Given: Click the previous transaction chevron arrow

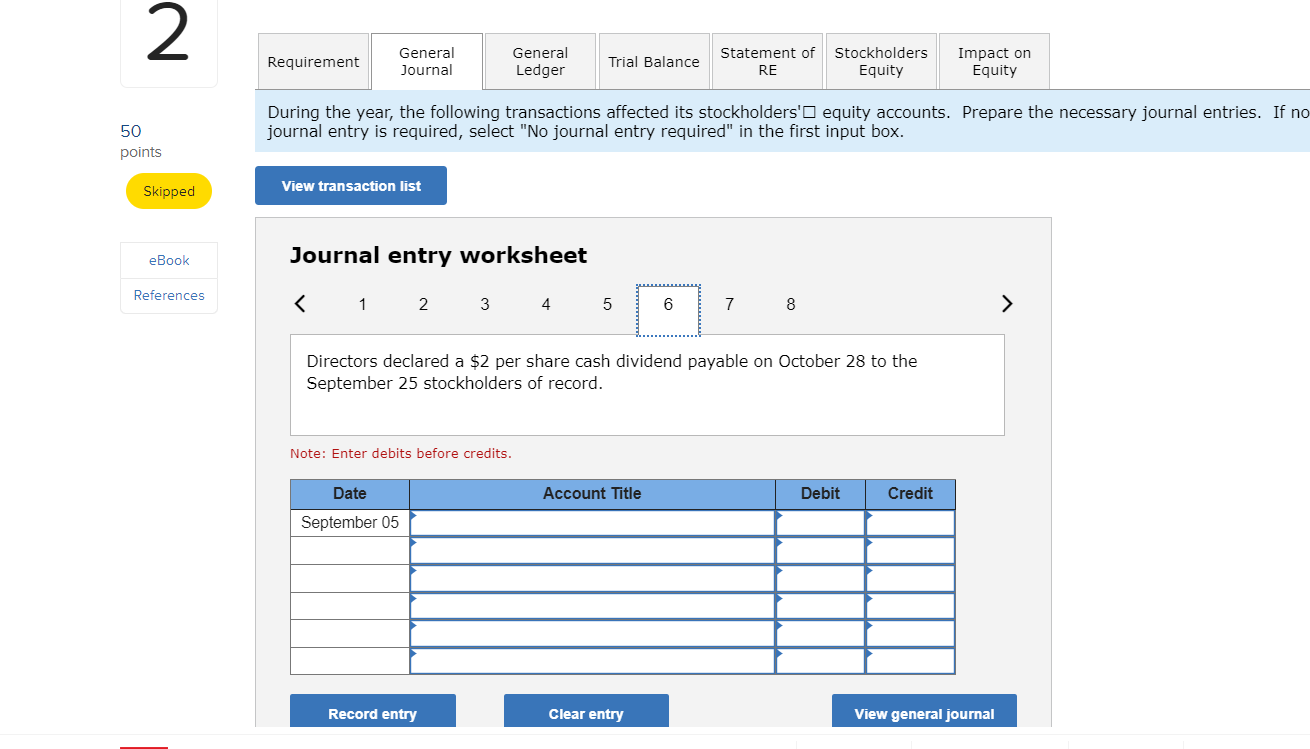Looking at the screenshot, I should point(299,303).
